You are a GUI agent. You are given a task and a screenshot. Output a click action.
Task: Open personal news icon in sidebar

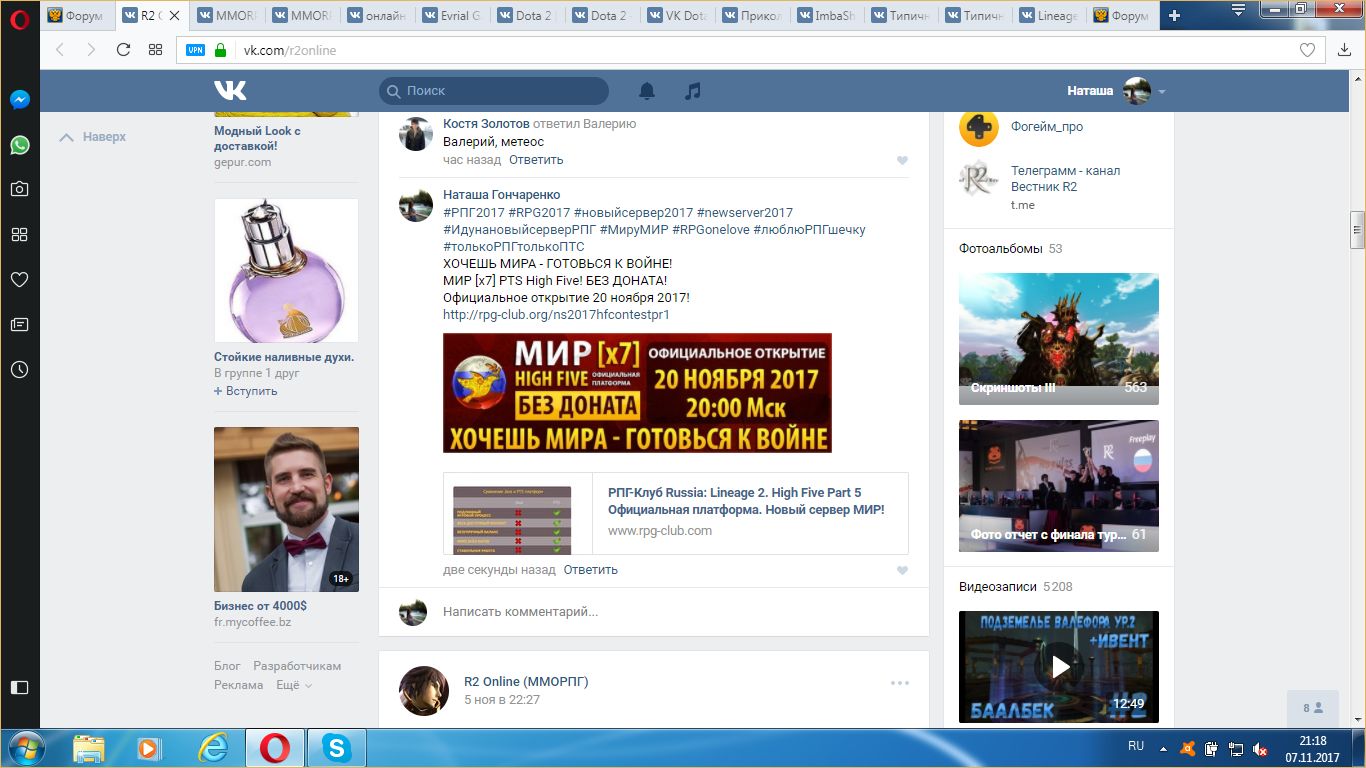(19, 324)
